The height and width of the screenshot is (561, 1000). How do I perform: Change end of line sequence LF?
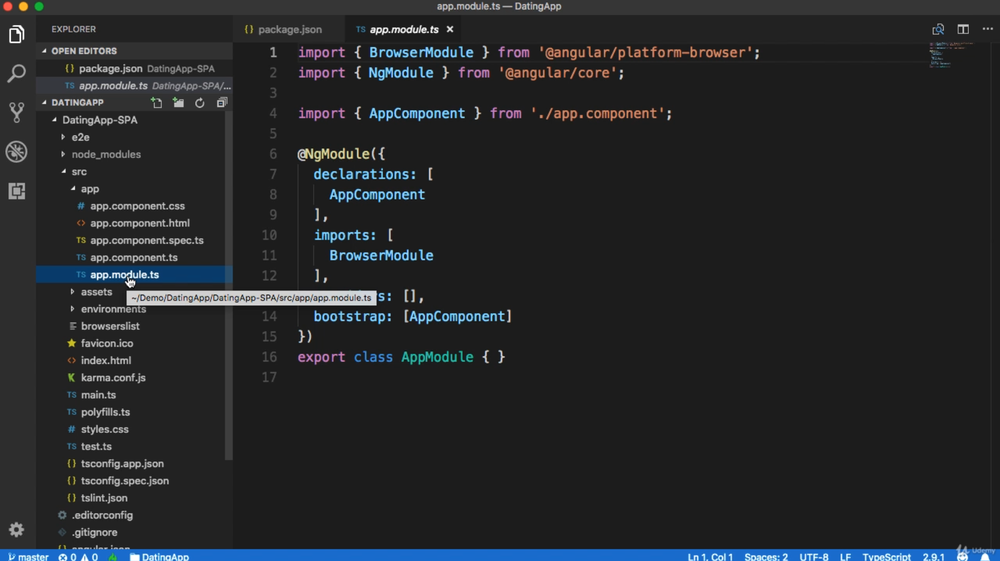845,557
